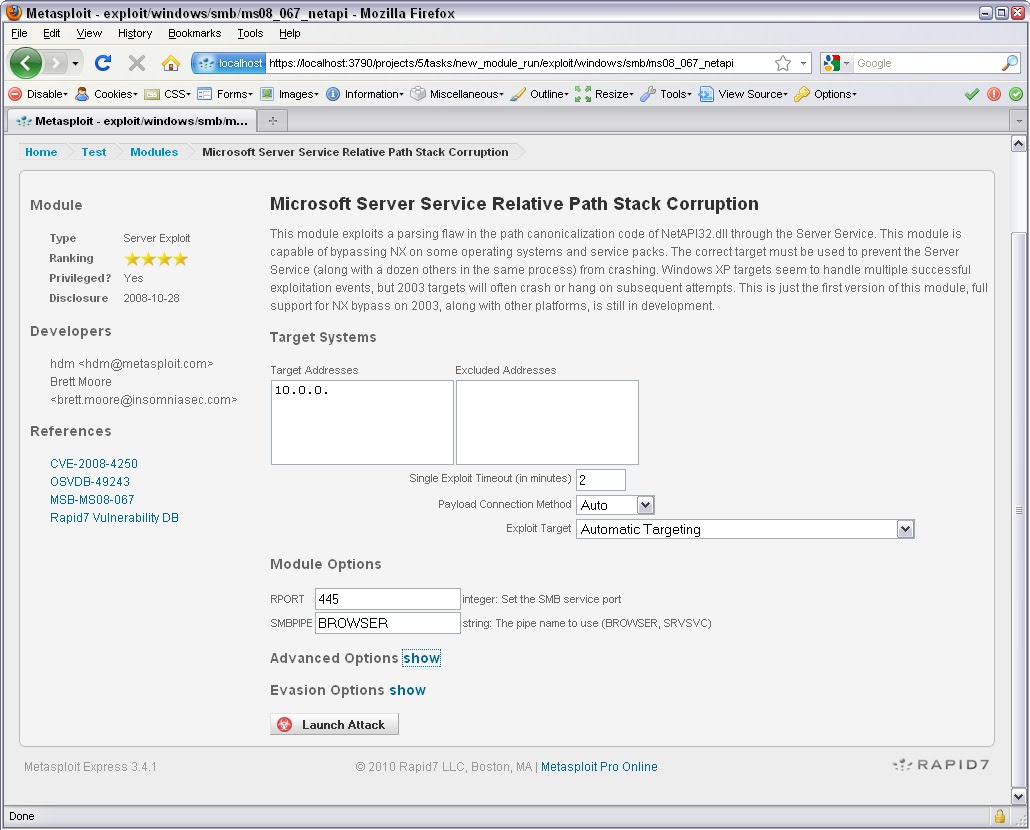
Task: Open the Resize developer toolbar menu
Action: pos(604,94)
